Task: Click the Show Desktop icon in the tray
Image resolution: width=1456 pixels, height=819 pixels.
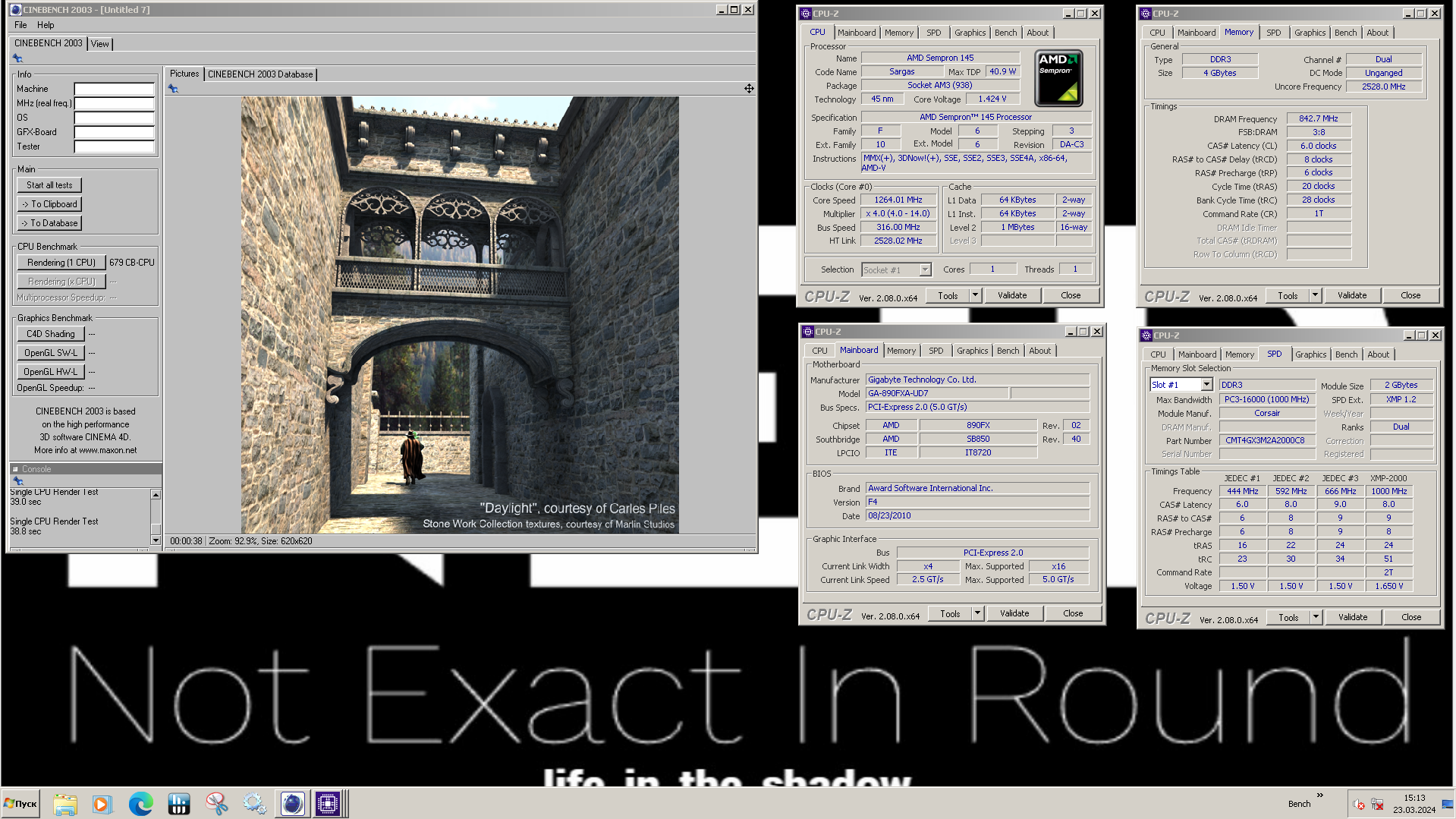Action: coord(1448,804)
